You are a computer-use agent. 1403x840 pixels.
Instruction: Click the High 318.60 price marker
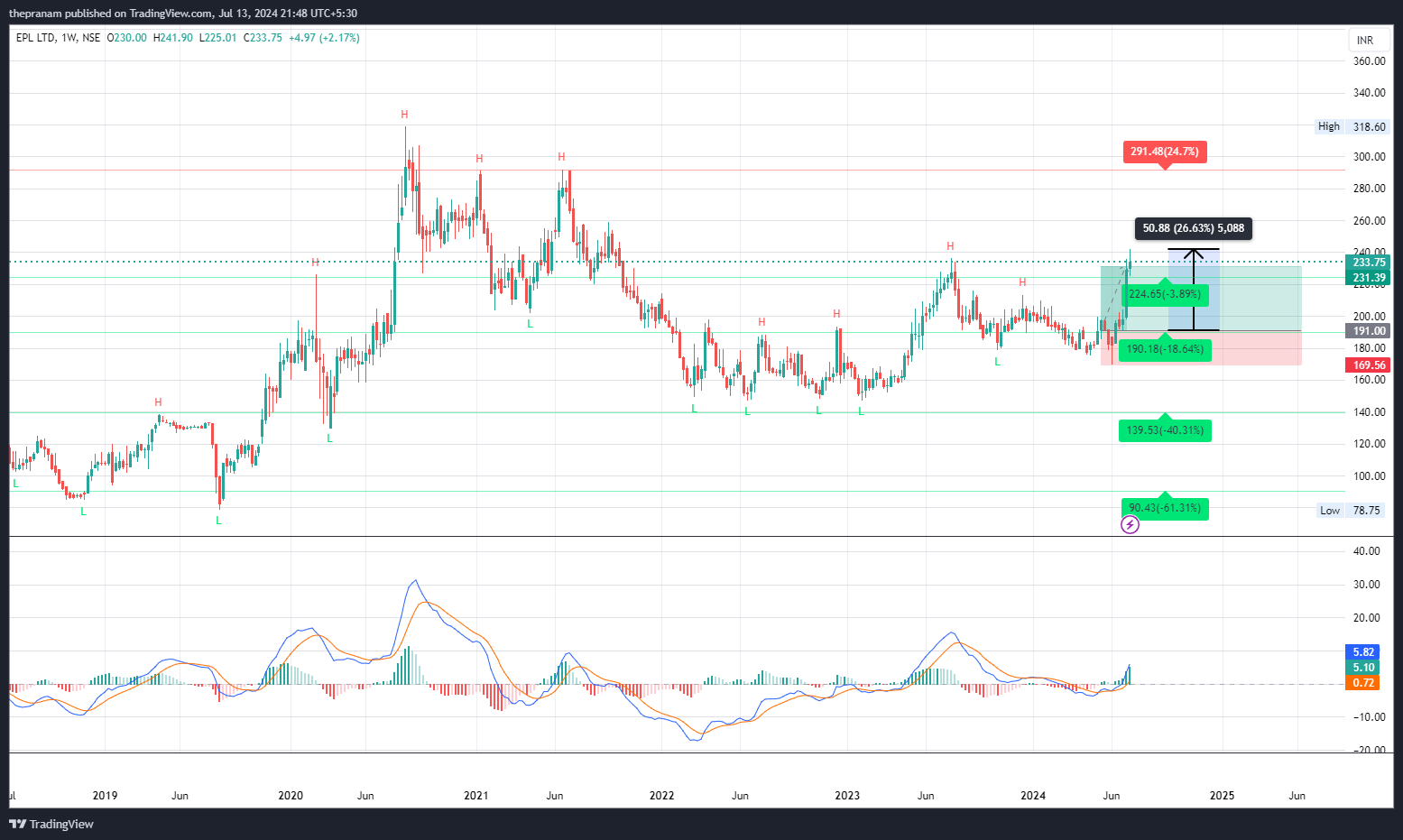click(x=1352, y=126)
